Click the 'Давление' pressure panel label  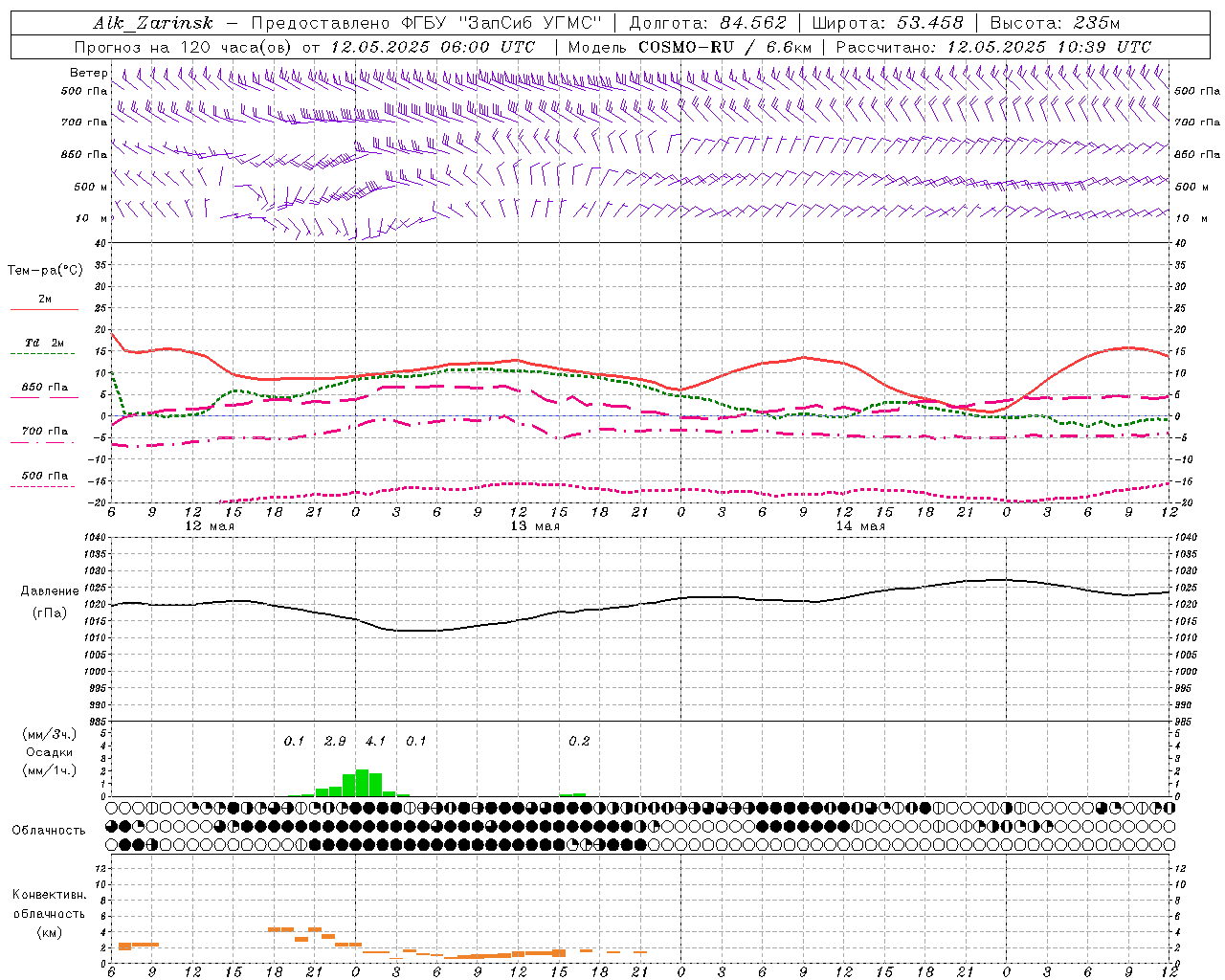(x=50, y=591)
